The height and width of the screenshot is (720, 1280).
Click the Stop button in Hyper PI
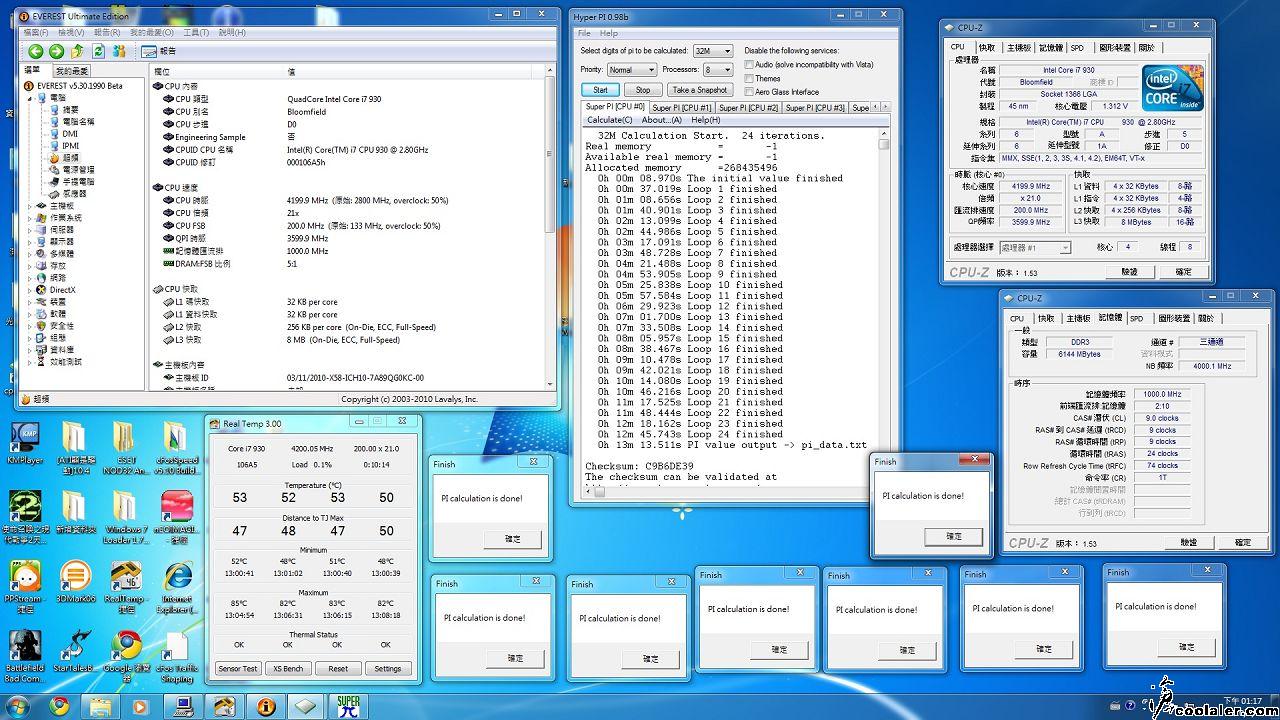(x=643, y=90)
